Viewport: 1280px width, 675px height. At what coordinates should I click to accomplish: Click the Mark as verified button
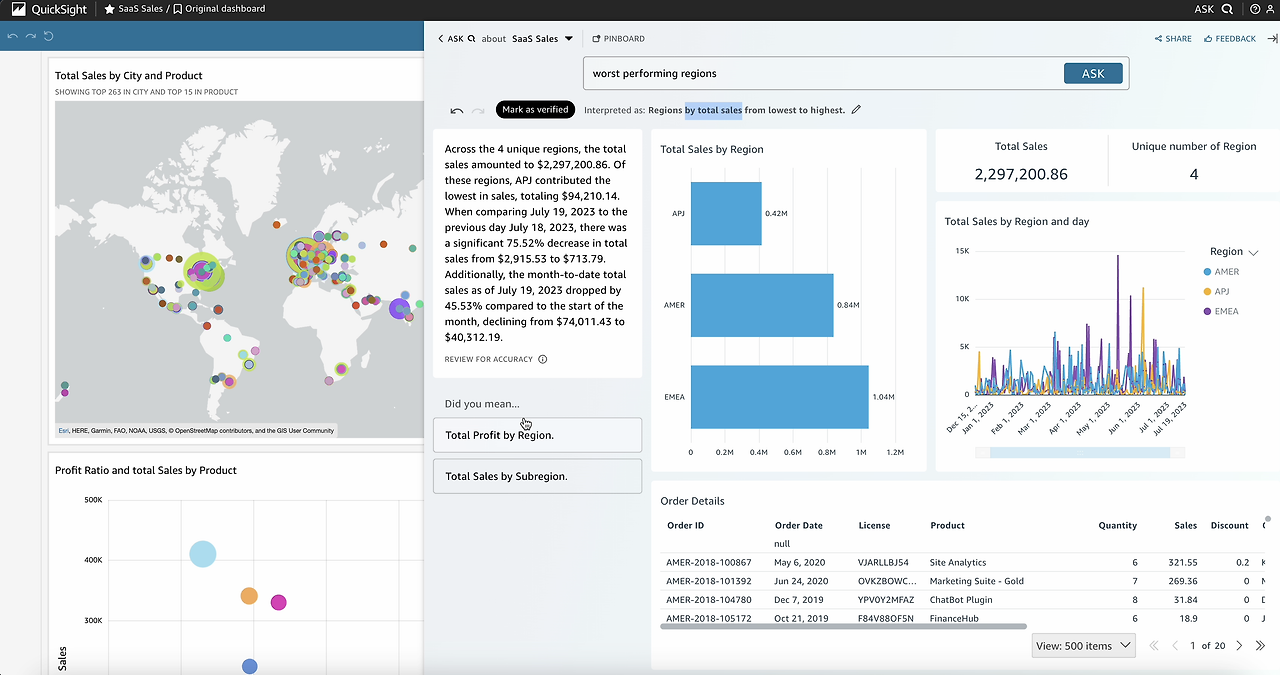pos(535,110)
